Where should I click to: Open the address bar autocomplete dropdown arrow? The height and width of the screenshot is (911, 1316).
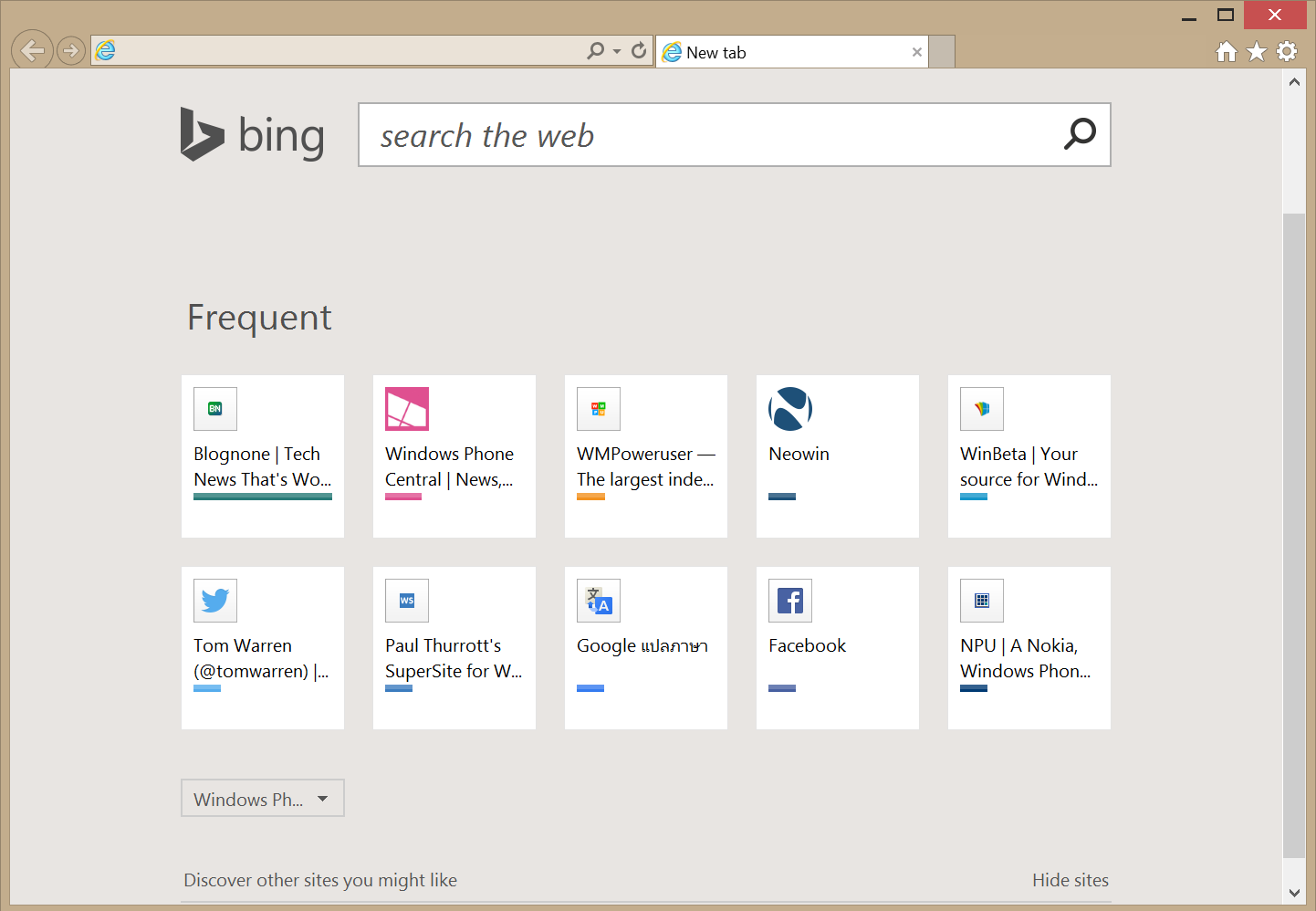pyautogui.click(x=618, y=51)
